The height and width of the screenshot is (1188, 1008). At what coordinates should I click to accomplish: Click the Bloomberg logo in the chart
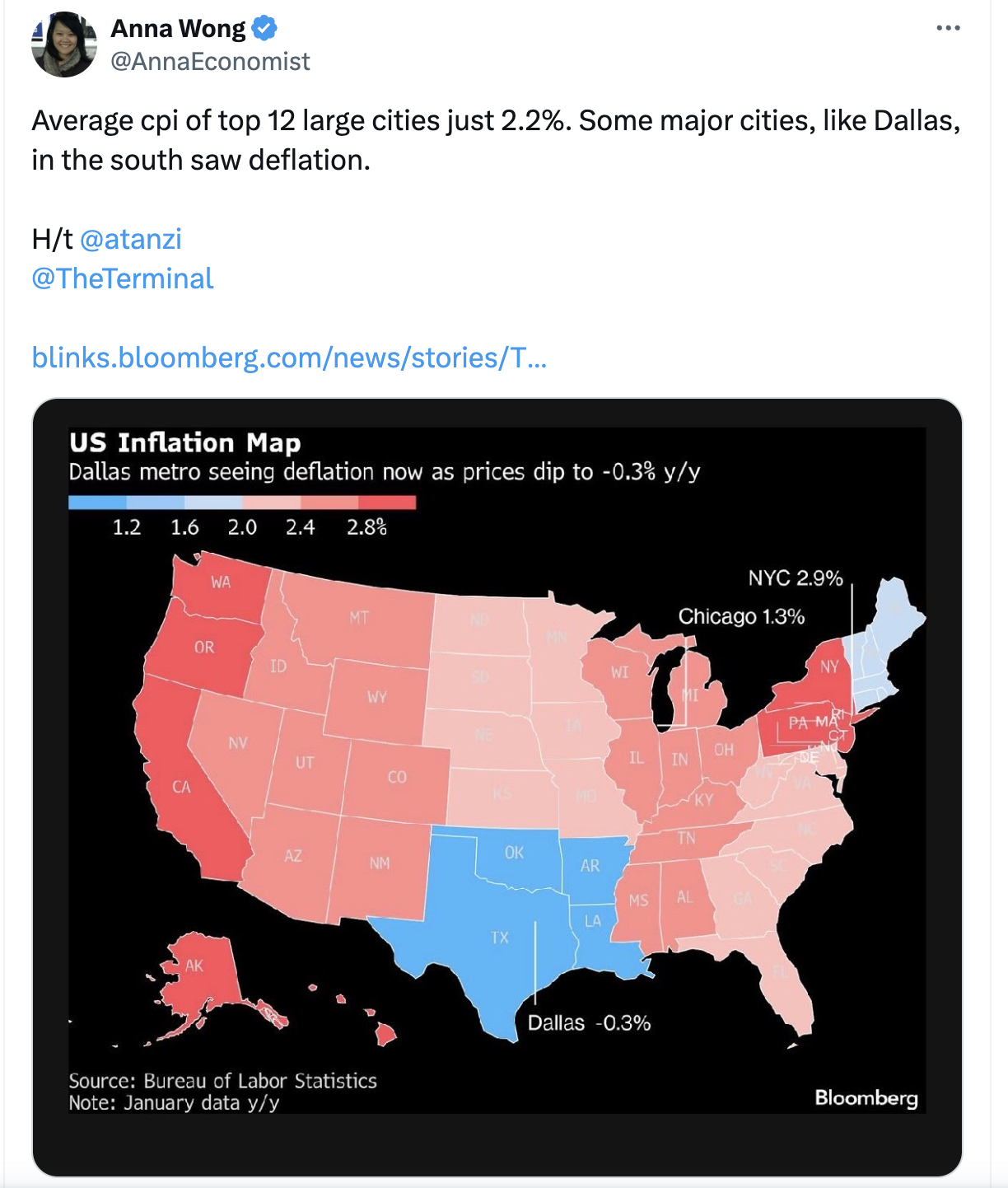click(866, 1098)
